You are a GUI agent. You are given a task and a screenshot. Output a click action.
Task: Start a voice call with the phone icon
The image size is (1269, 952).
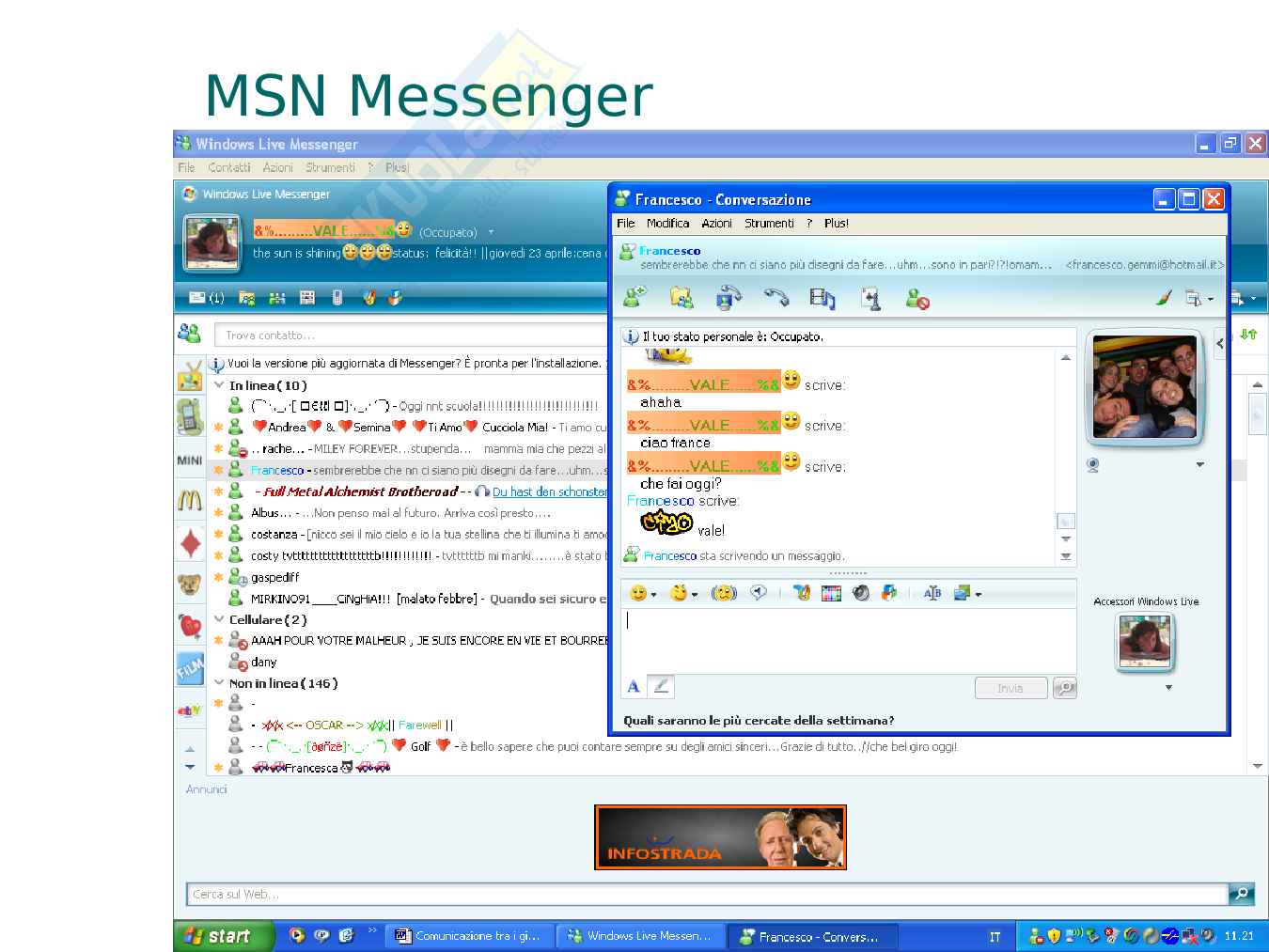776,299
